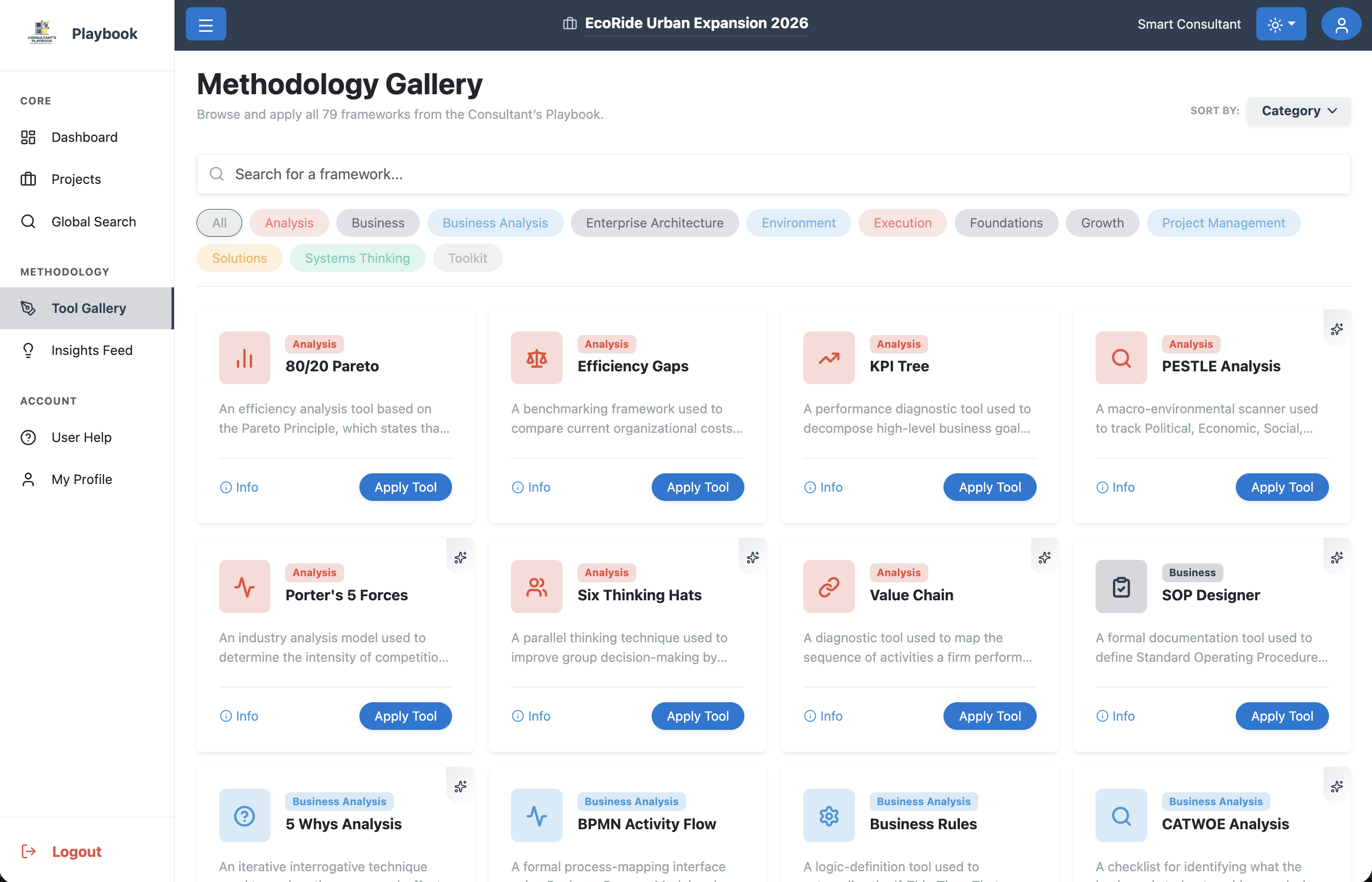Click the SOP Designer clipboard icon
The height and width of the screenshot is (882, 1372).
click(x=1120, y=586)
